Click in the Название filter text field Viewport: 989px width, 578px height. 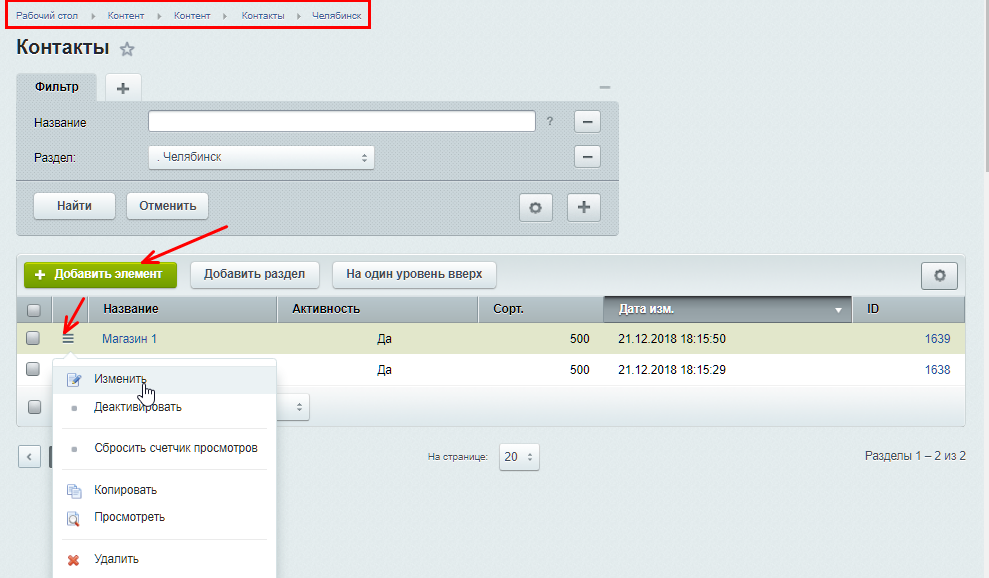[342, 122]
